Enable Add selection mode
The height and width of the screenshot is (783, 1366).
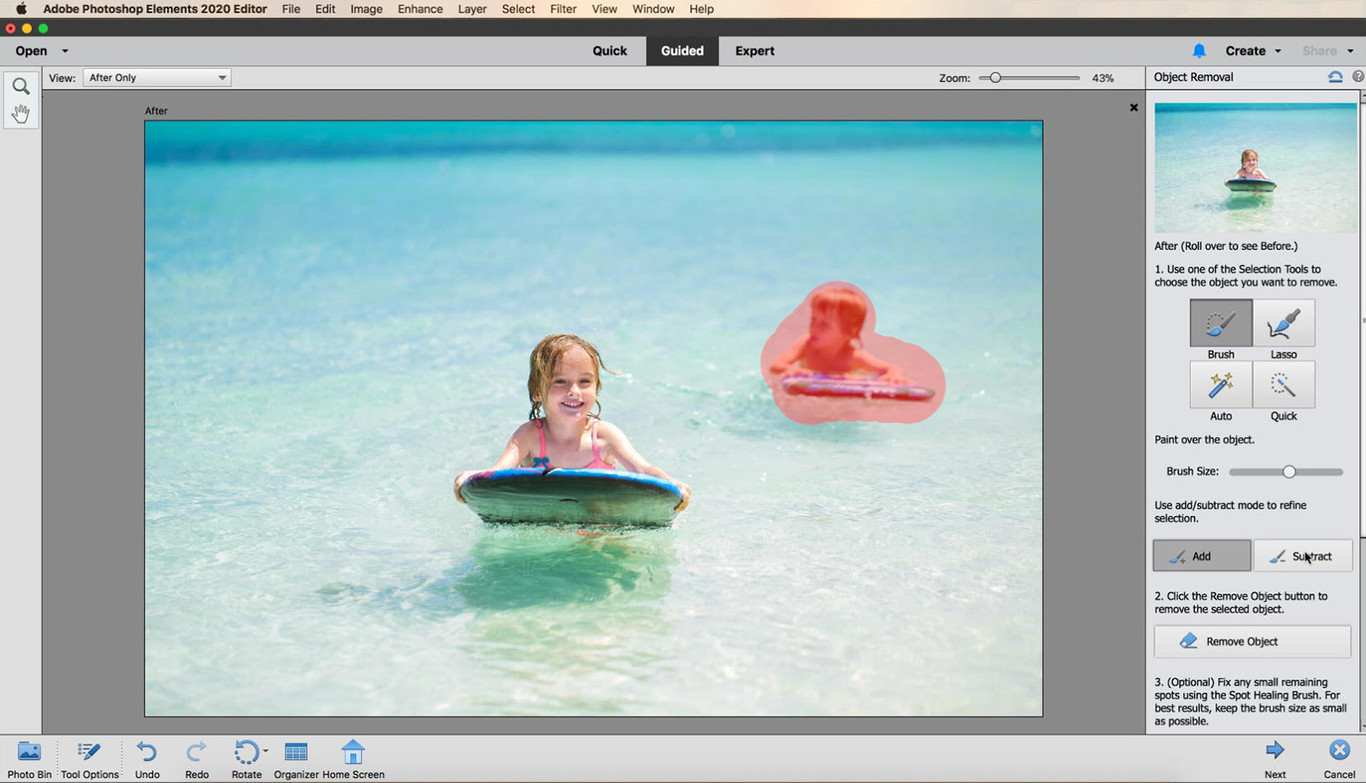point(1201,556)
